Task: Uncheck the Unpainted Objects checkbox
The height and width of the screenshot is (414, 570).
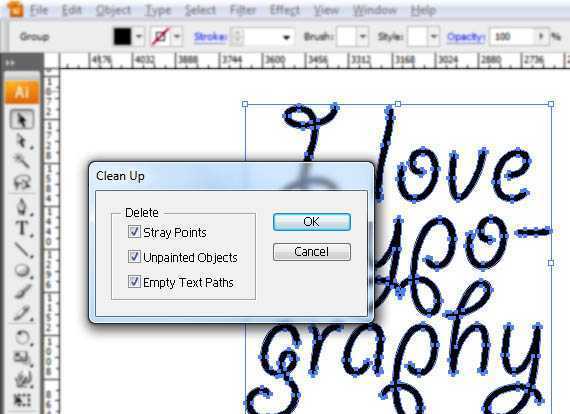Action: tap(134, 257)
